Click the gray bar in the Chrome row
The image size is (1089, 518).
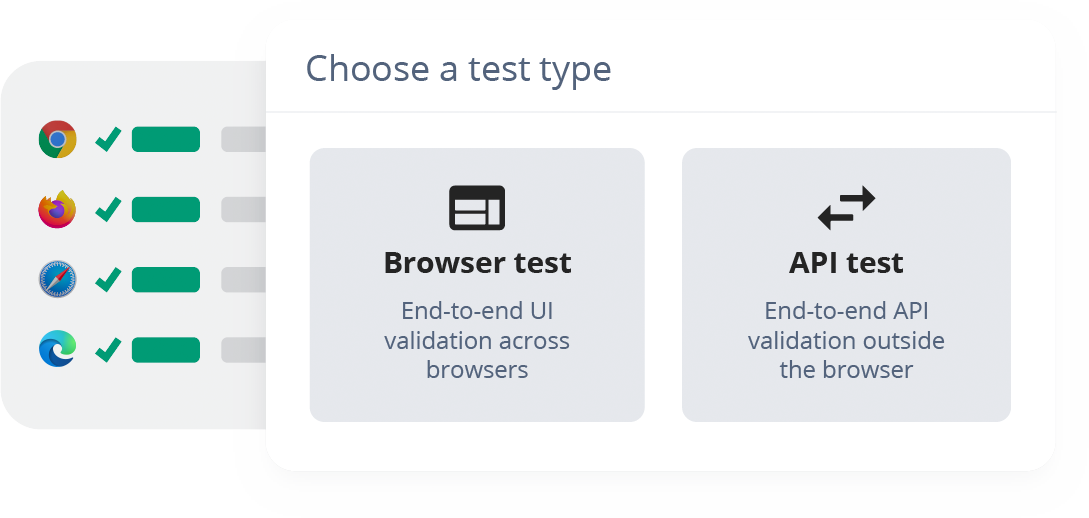pos(243,139)
